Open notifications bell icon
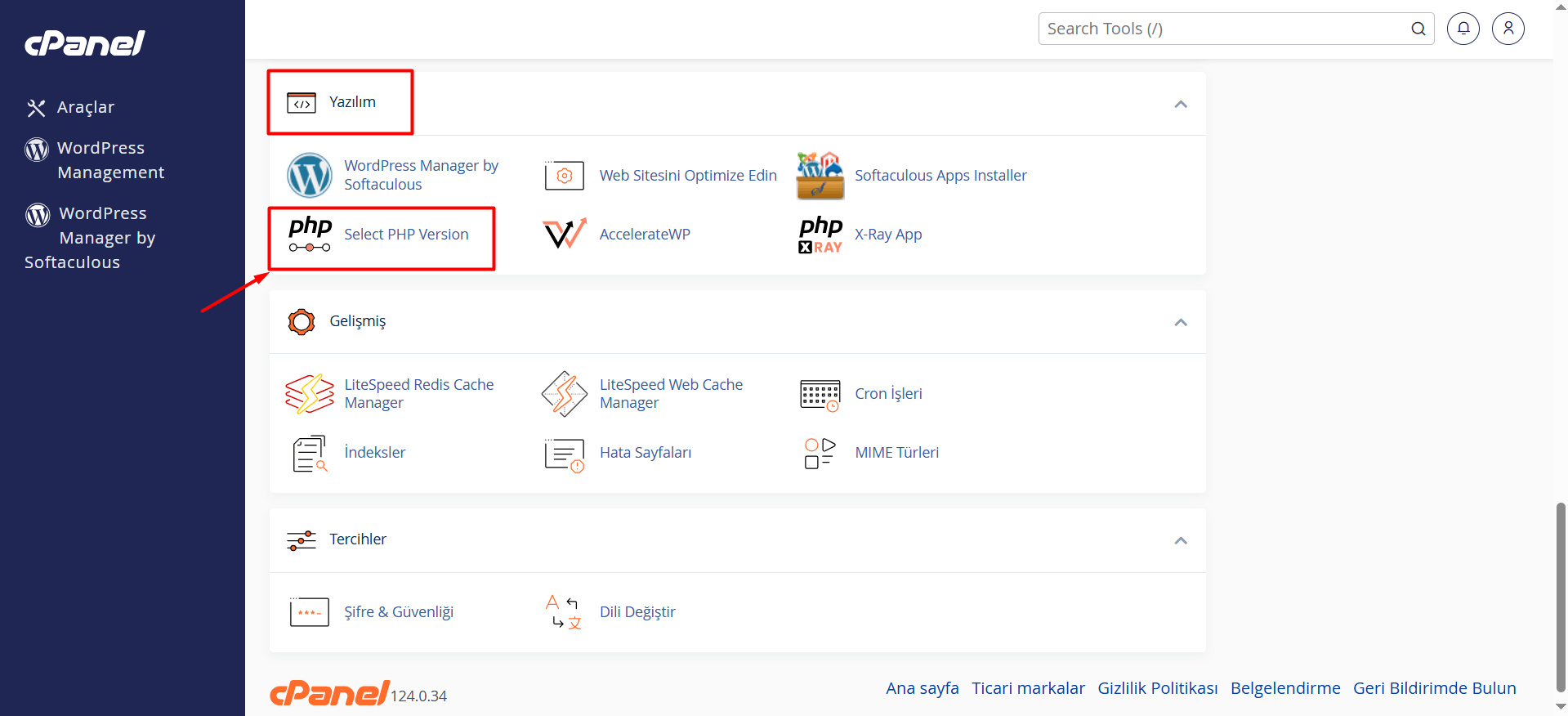The height and width of the screenshot is (716, 1568). (x=1463, y=29)
